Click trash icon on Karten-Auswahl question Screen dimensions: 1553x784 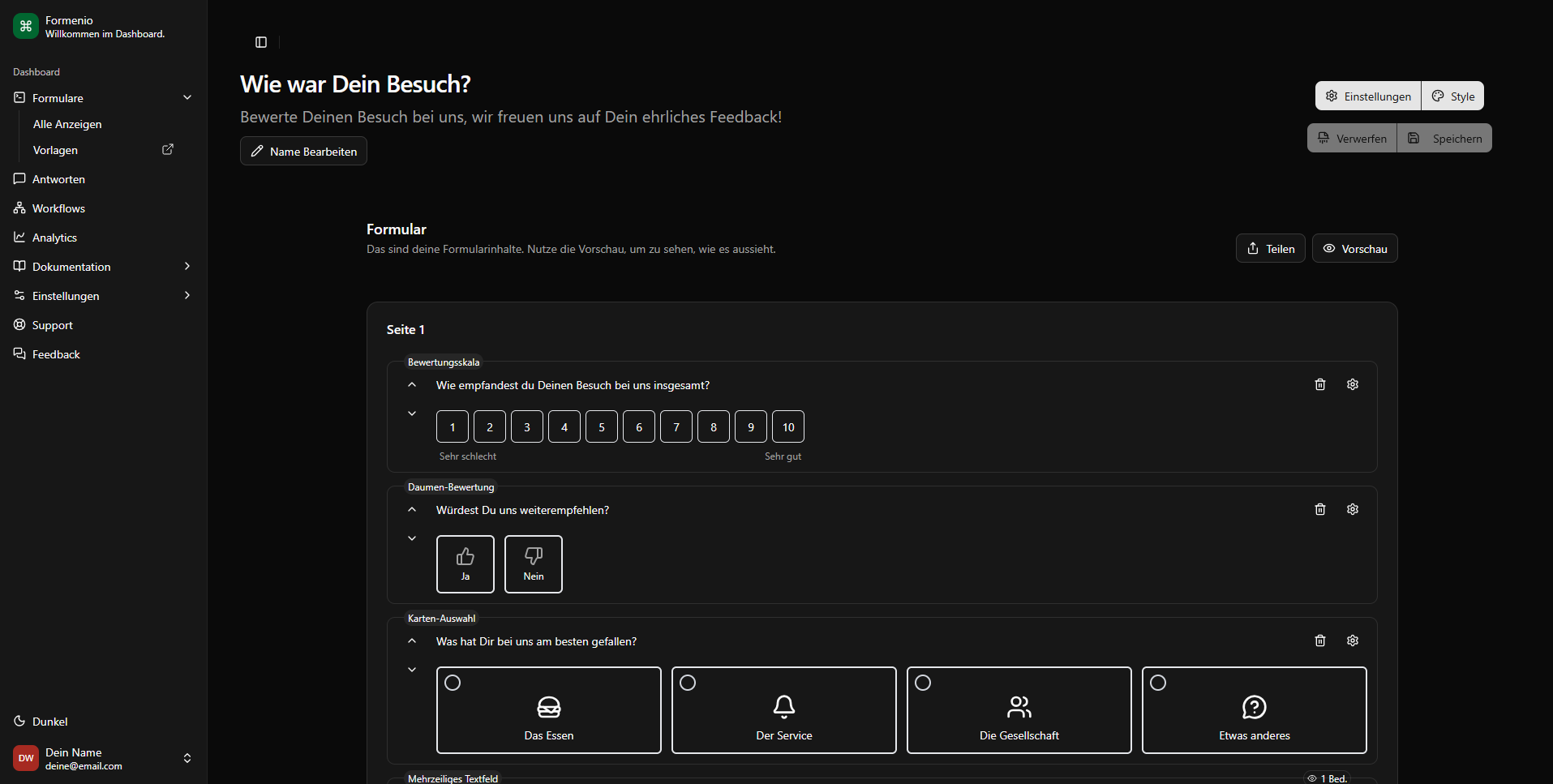point(1319,640)
